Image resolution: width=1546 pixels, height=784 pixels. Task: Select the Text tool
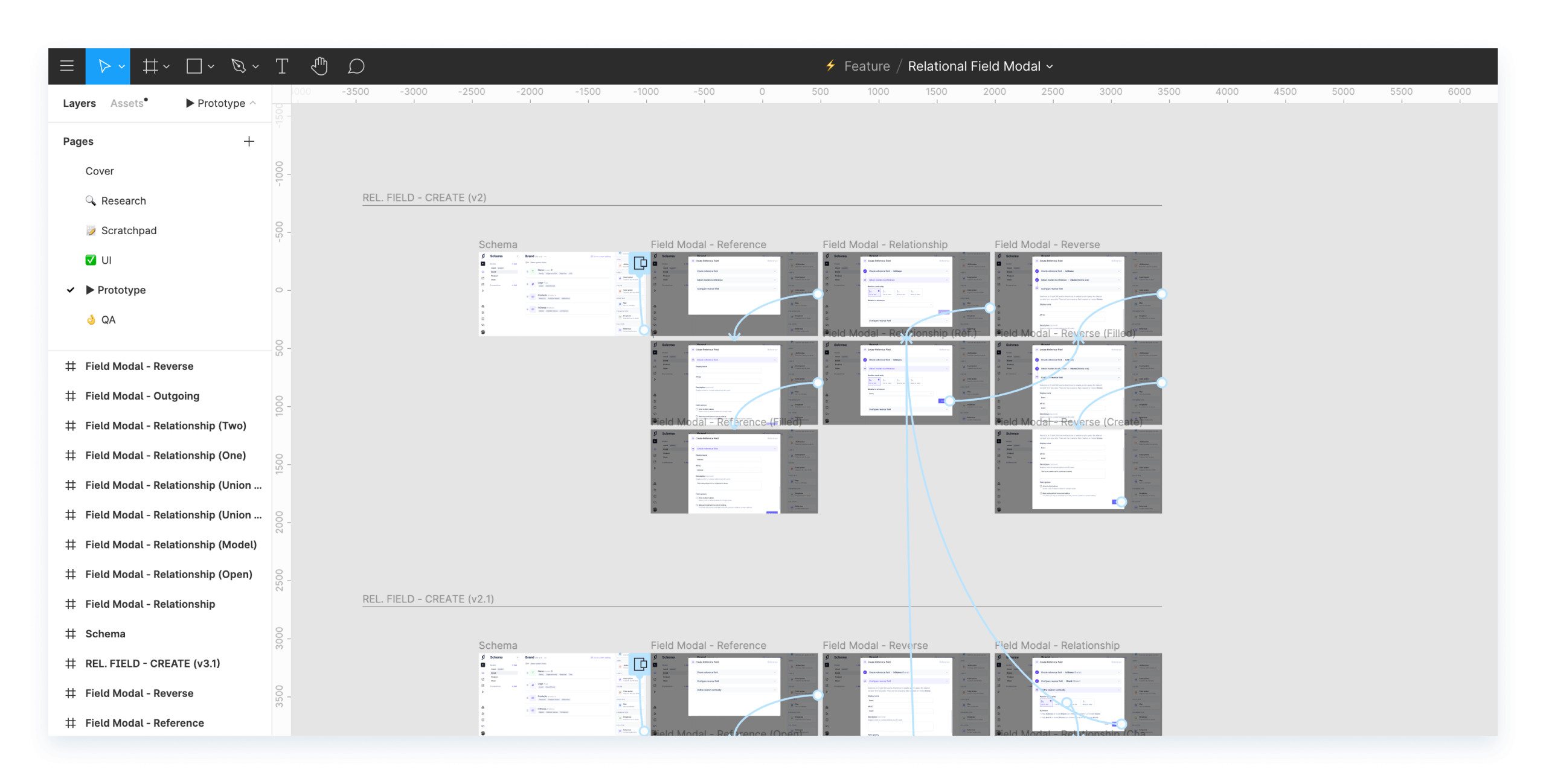(281, 66)
